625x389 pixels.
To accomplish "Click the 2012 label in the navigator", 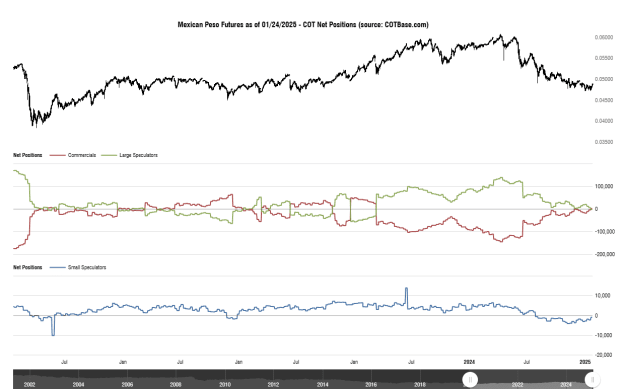I will 273,385.
